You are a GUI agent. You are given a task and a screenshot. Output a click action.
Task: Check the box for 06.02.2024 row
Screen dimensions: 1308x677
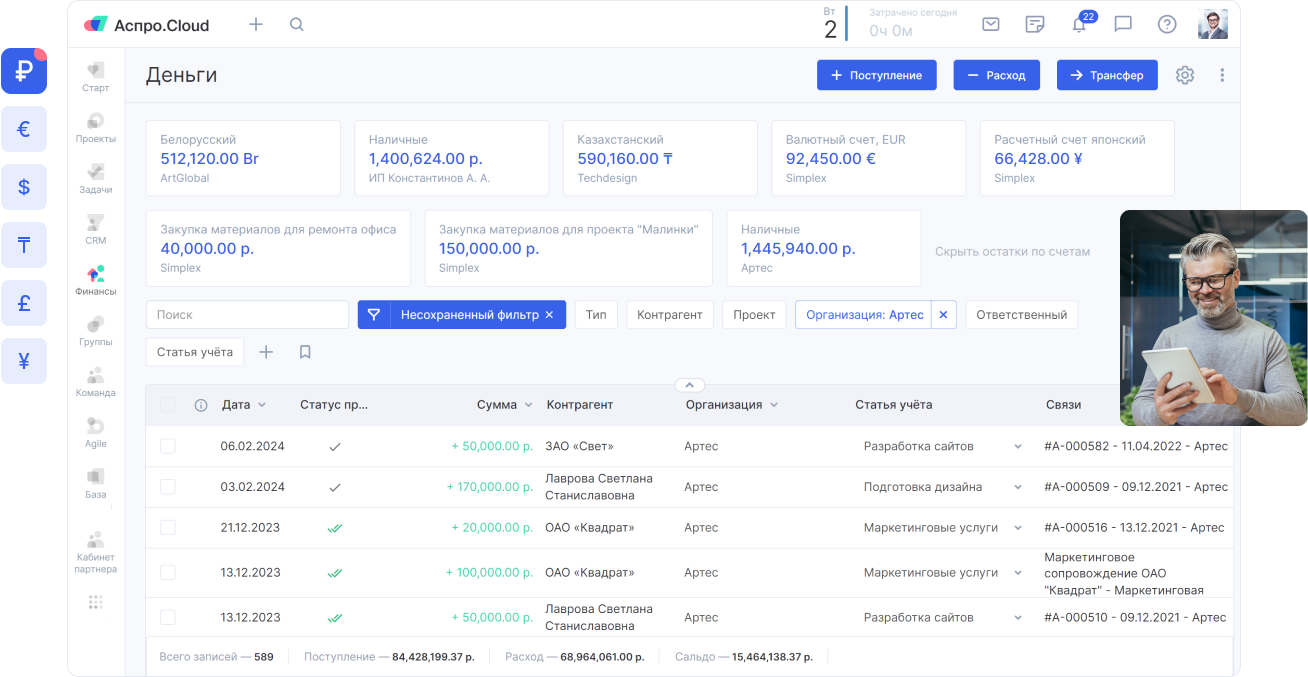[168, 446]
